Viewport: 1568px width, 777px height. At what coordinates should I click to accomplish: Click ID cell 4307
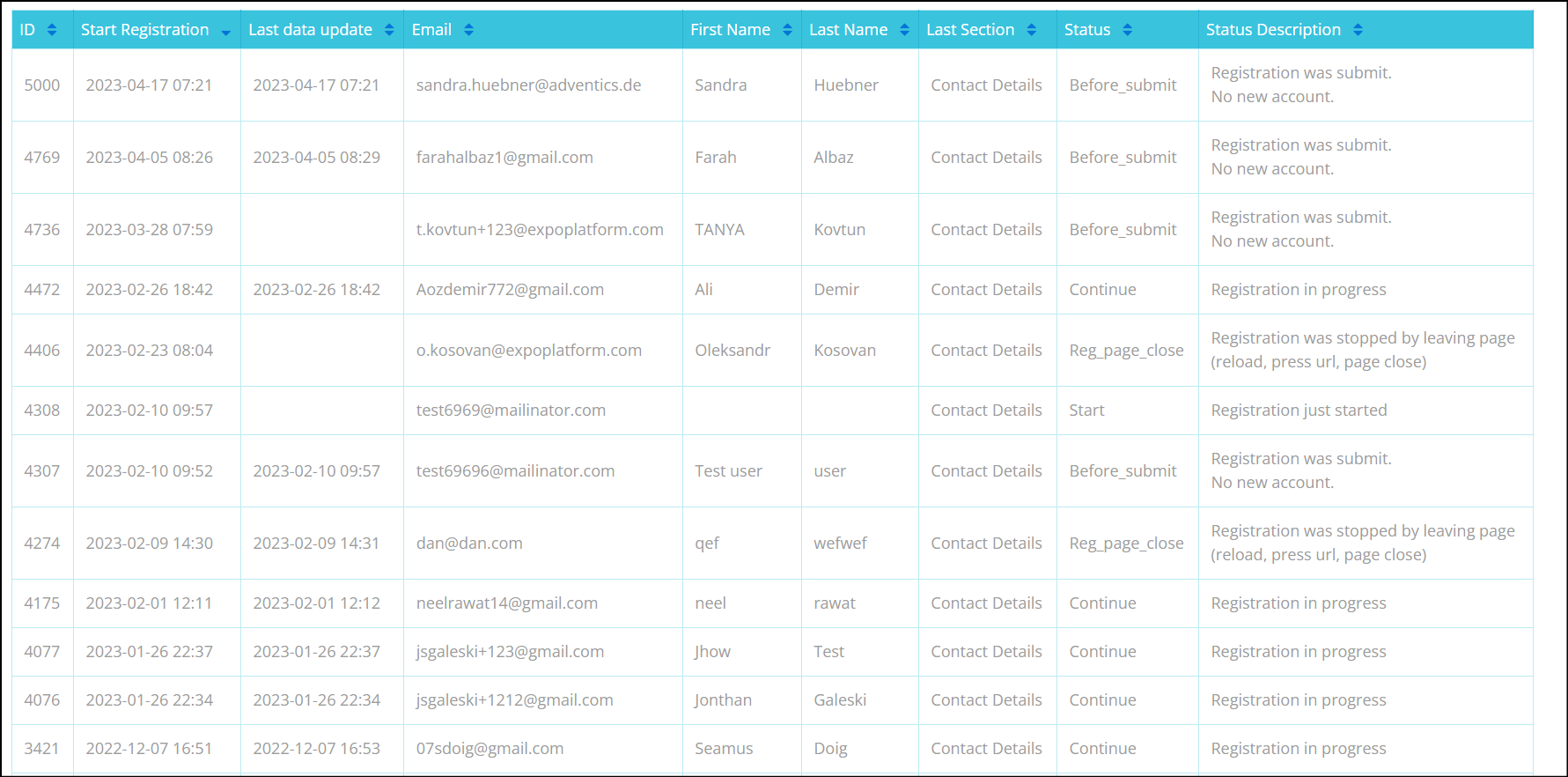(x=42, y=471)
